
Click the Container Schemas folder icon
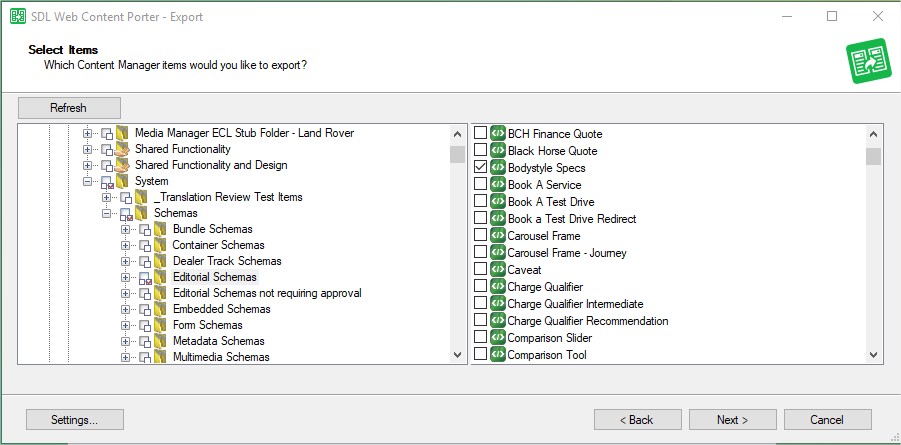160,245
